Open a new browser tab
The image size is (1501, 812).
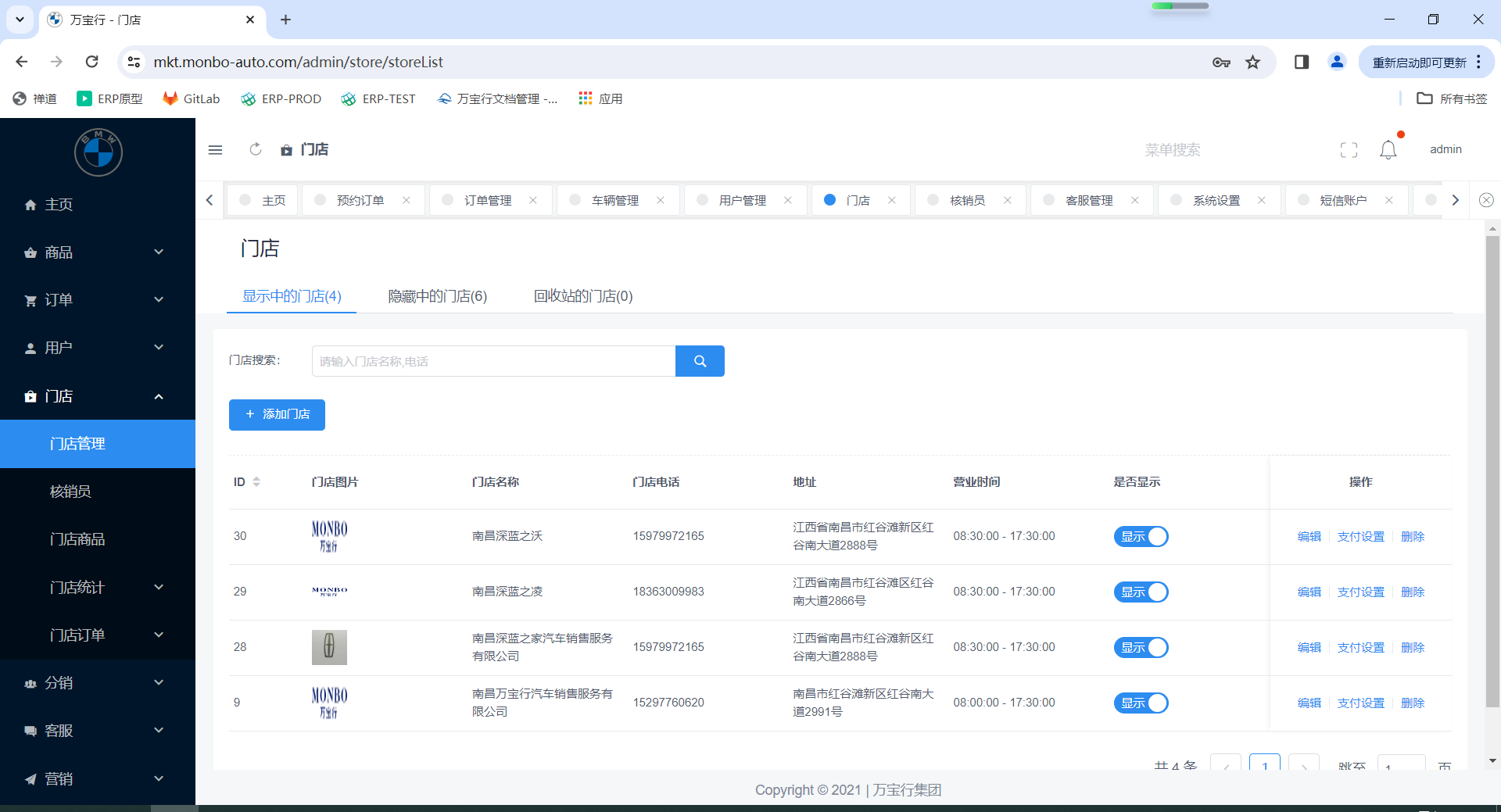(x=285, y=20)
